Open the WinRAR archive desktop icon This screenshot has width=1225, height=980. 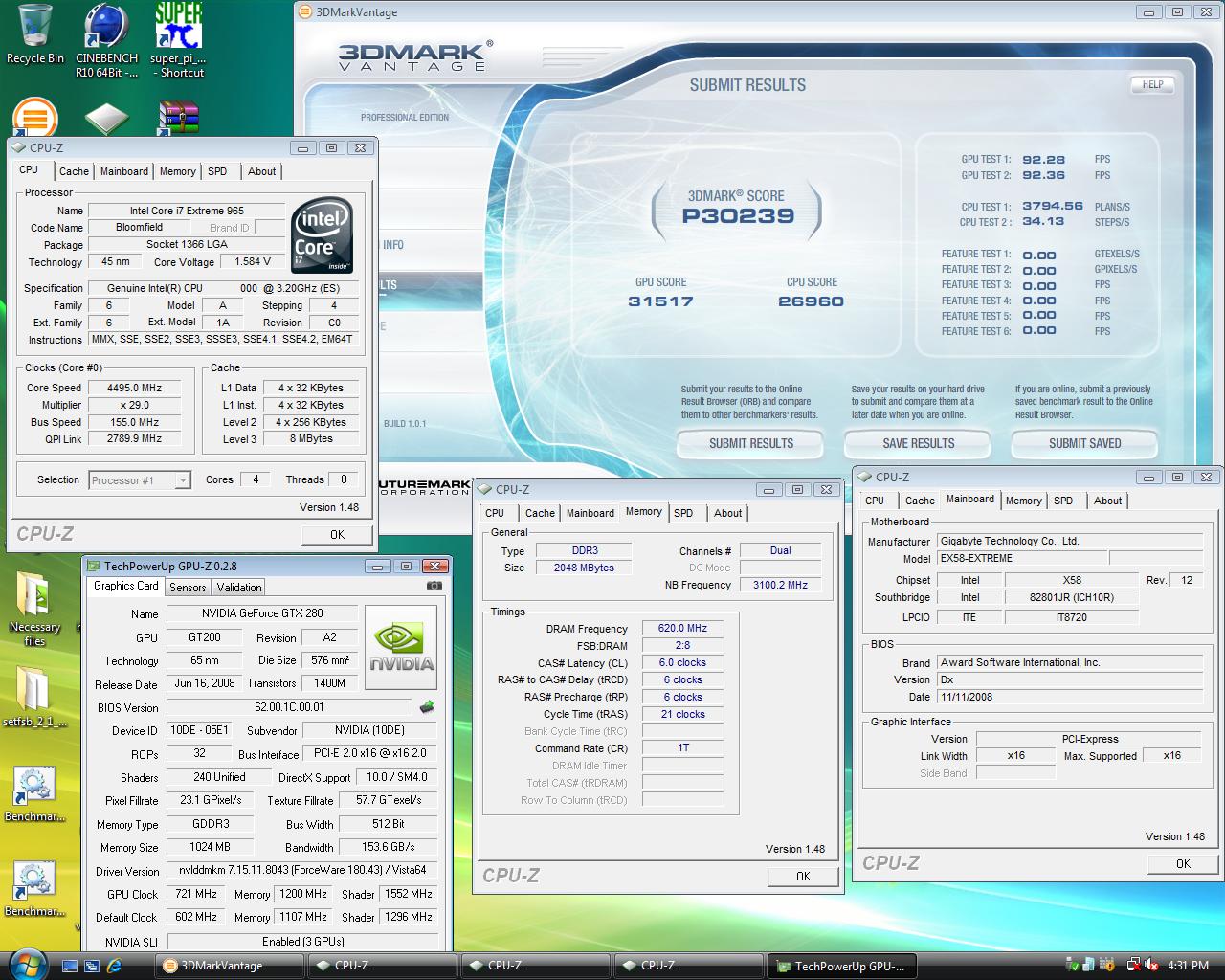click(x=179, y=119)
